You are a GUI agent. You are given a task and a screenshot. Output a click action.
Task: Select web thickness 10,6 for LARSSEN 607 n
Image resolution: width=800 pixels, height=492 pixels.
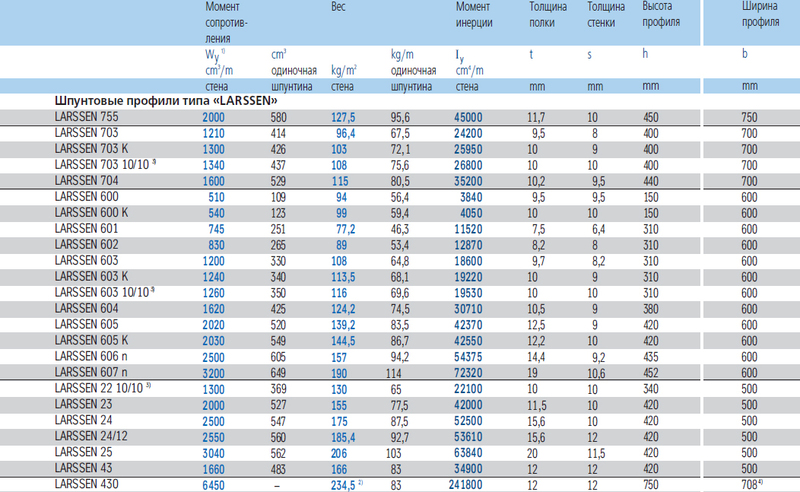click(x=596, y=373)
